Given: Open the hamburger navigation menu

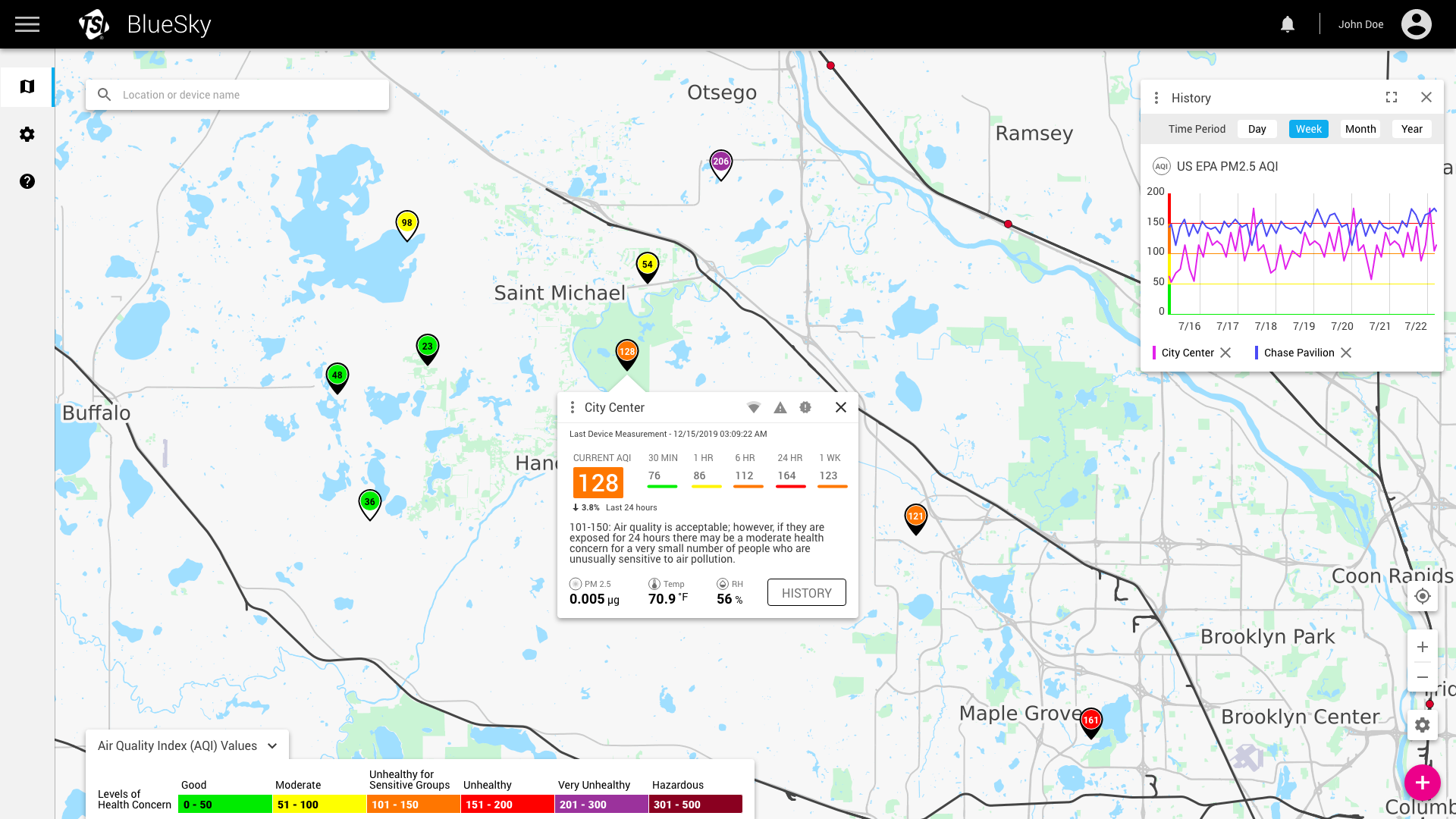Looking at the screenshot, I should [27, 24].
